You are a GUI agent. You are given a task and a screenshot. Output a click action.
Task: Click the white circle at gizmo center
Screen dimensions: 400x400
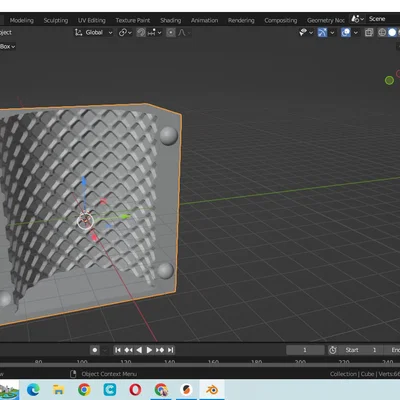[x=85, y=221]
